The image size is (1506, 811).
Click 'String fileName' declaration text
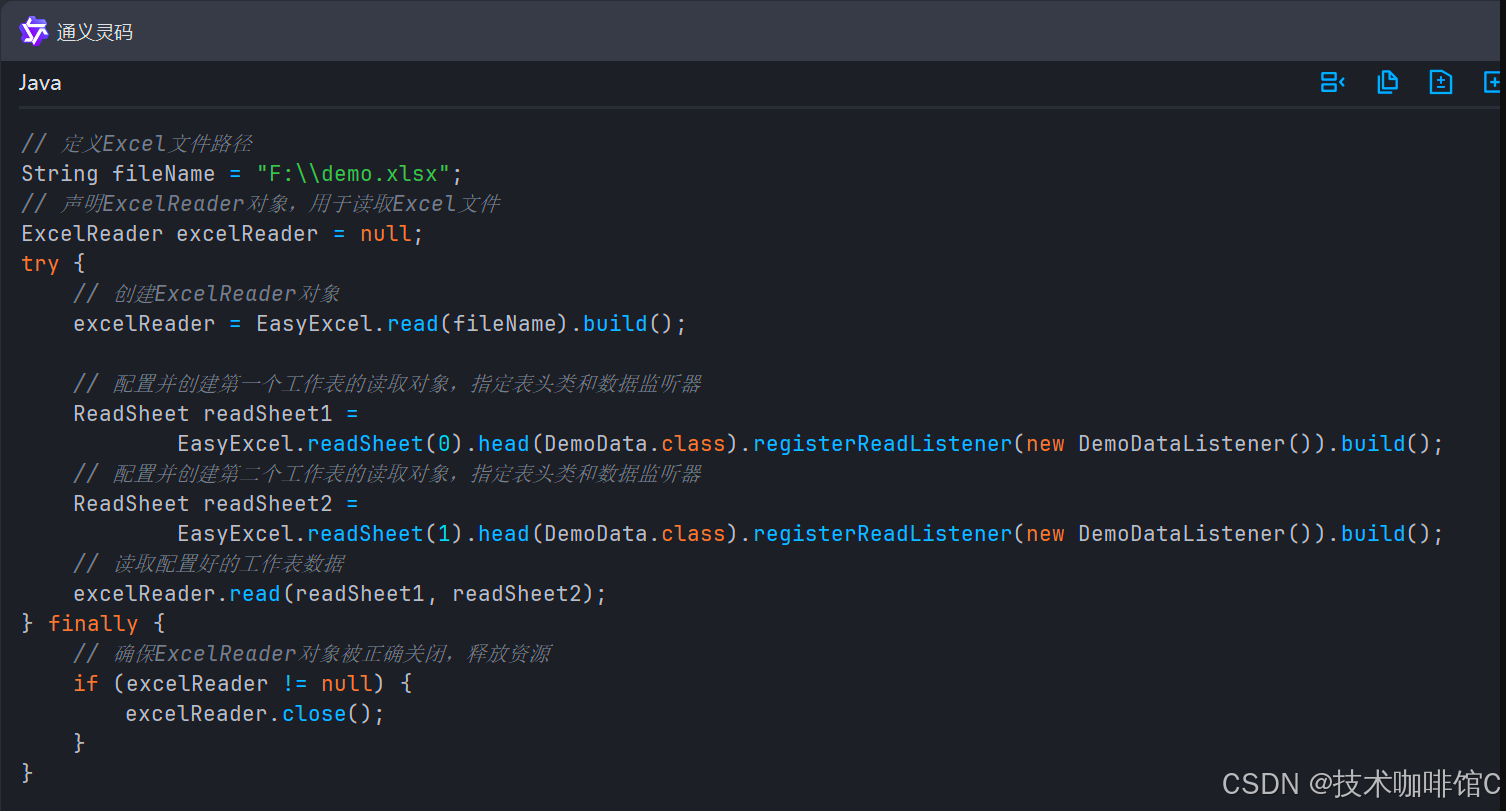pos(118,173)
